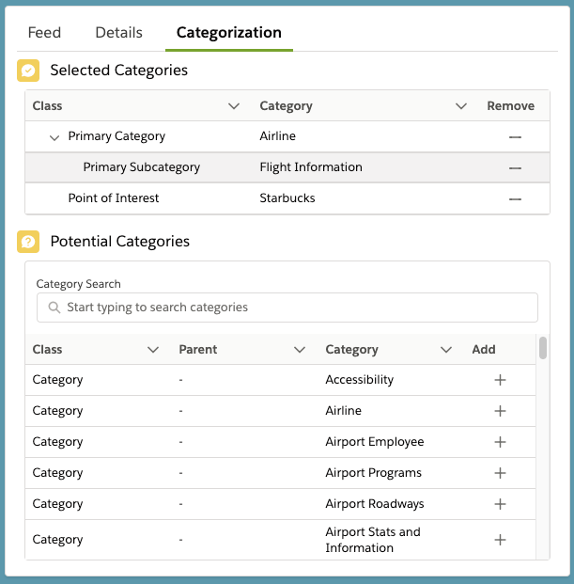Open Class column menu in Selected Categories

point(234,106)
